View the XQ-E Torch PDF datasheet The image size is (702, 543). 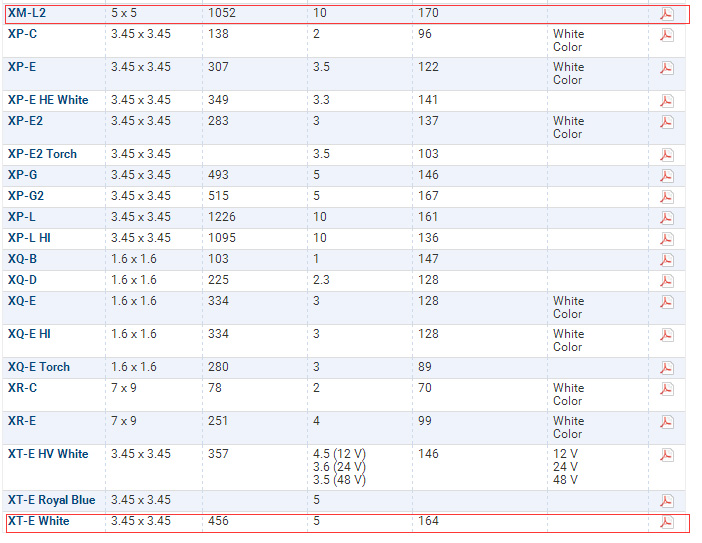(666, 368)
